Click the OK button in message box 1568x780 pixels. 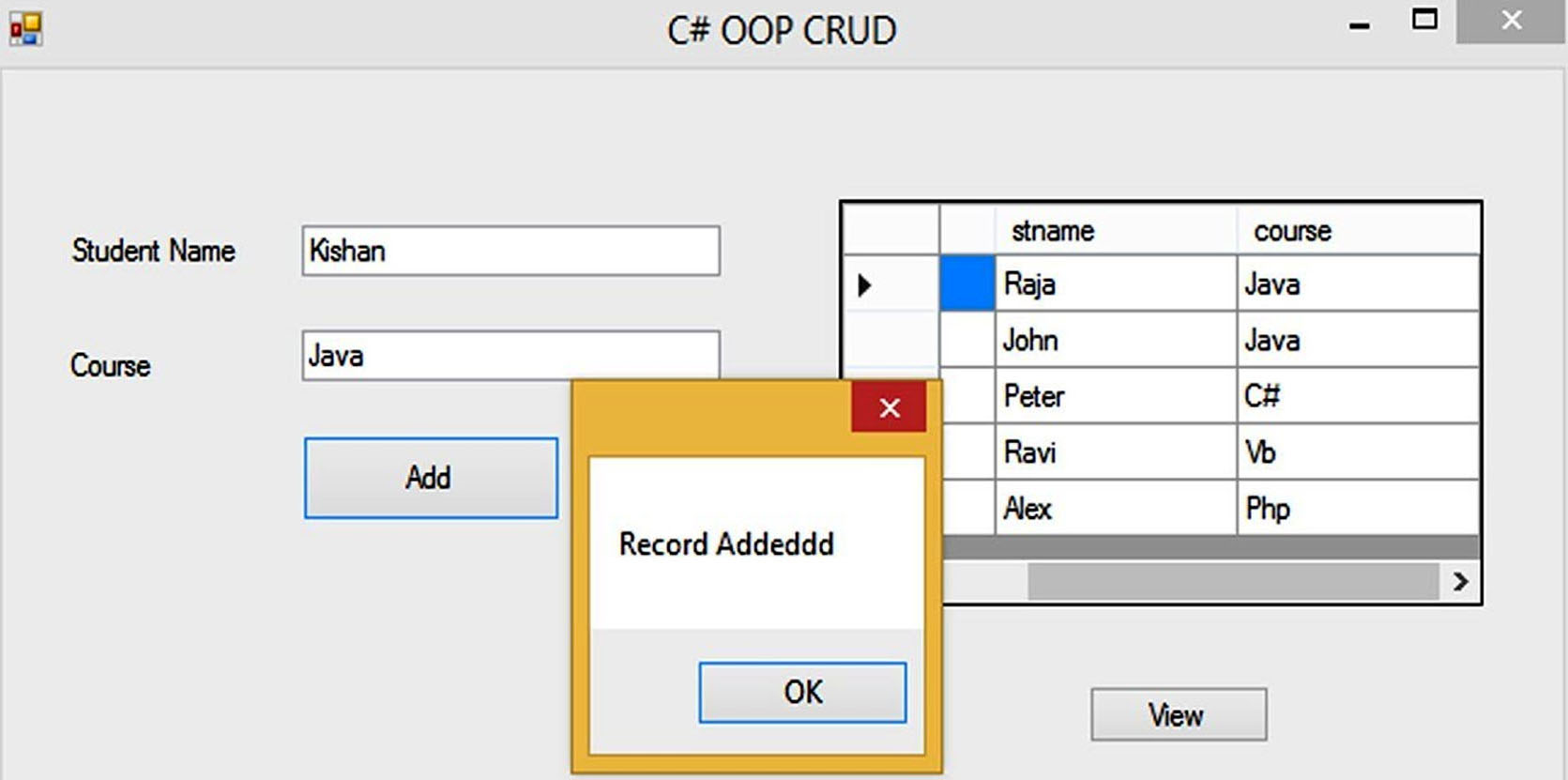[x=802, y=693]
